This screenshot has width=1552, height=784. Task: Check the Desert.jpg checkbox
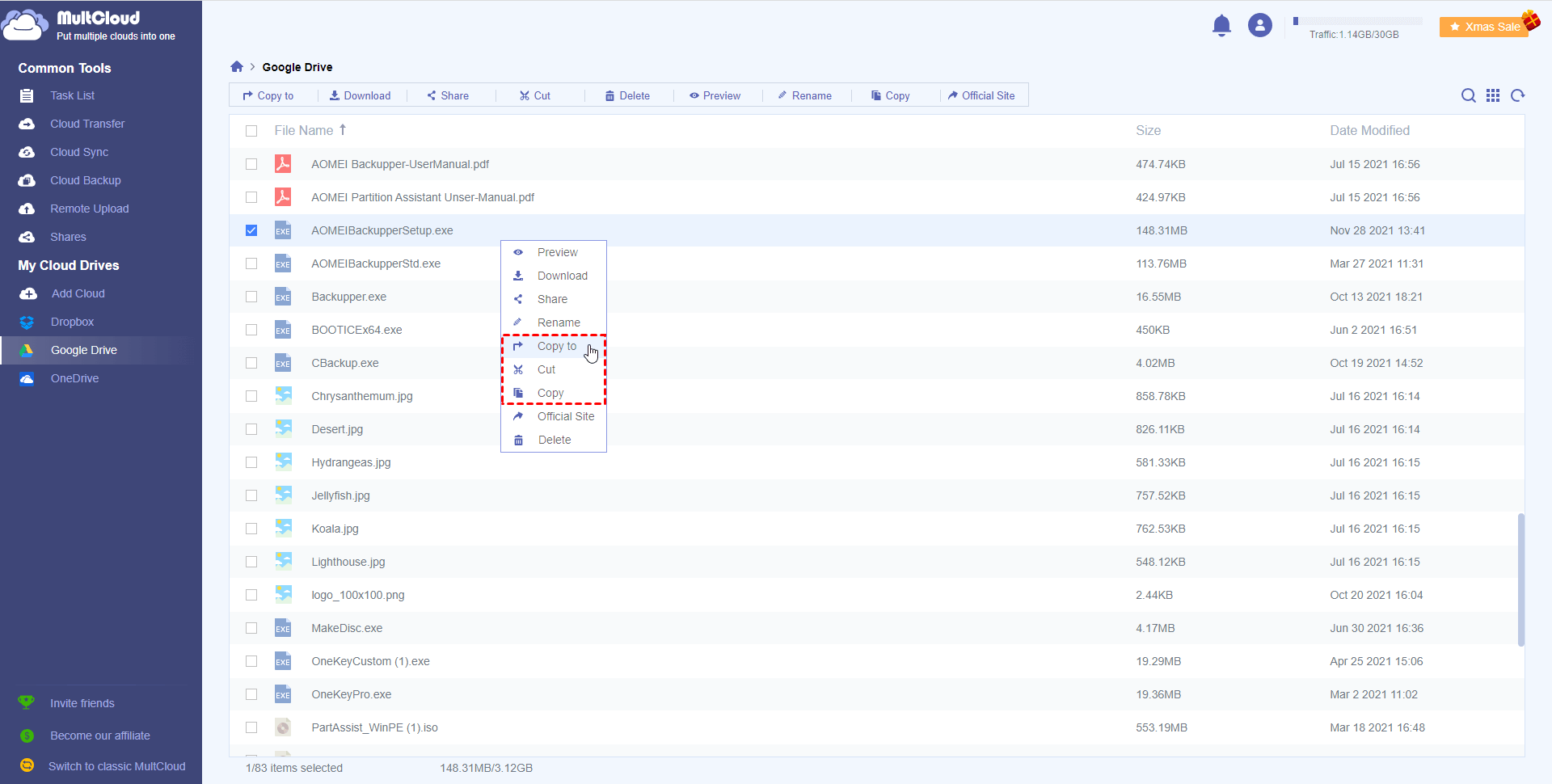pyautogui.click(x=251, y=429)
